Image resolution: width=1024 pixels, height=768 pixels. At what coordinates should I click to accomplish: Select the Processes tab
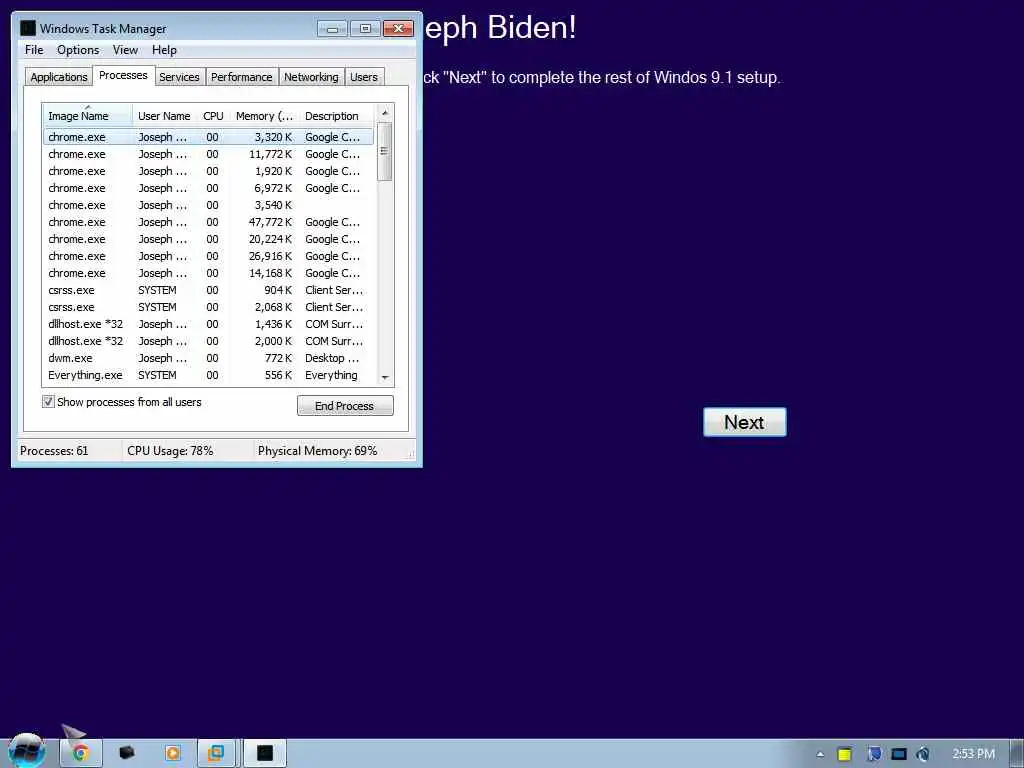[123, 75]
